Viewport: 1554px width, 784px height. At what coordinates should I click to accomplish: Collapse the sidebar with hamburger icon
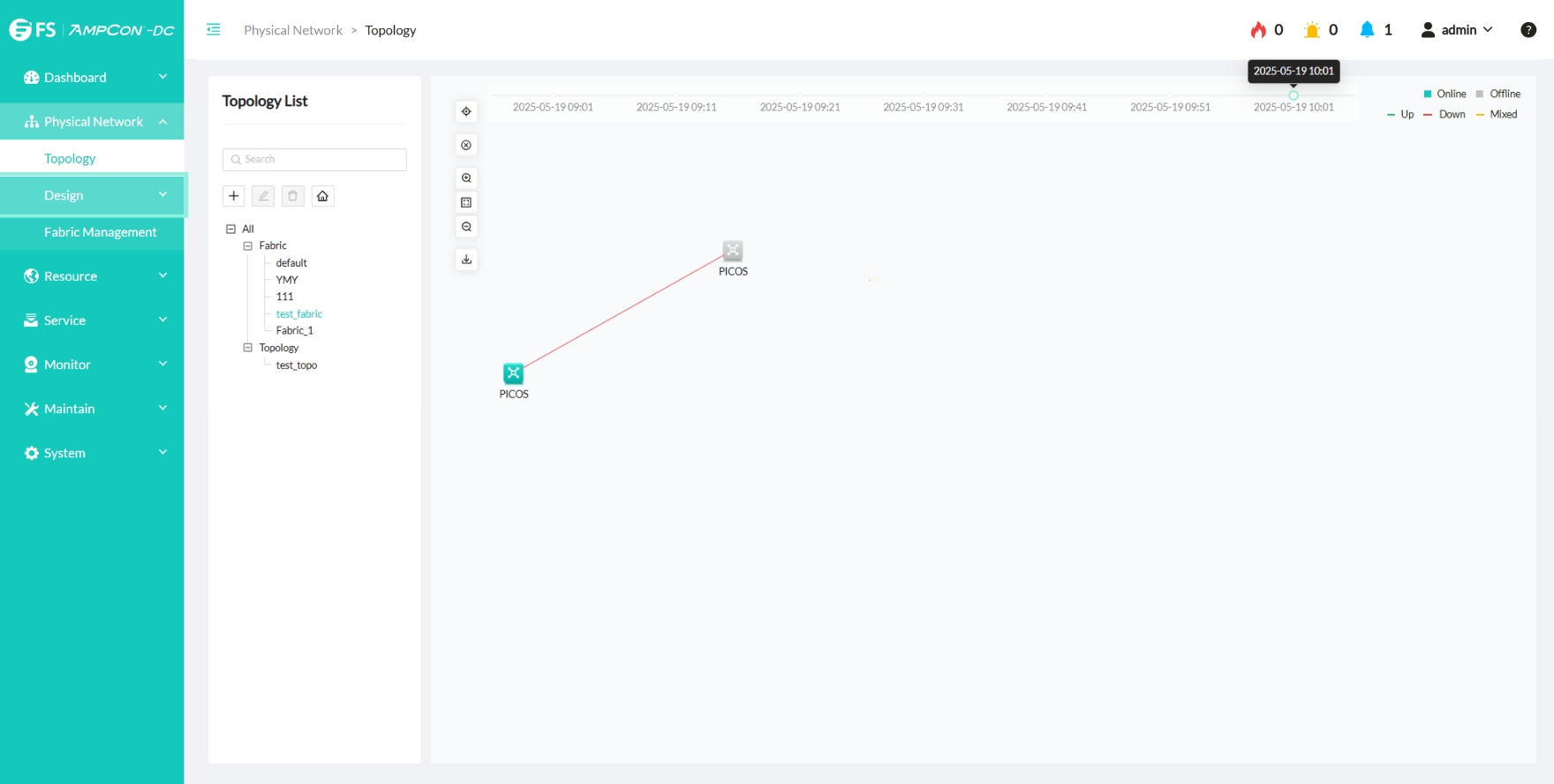(x=214, y=30)
